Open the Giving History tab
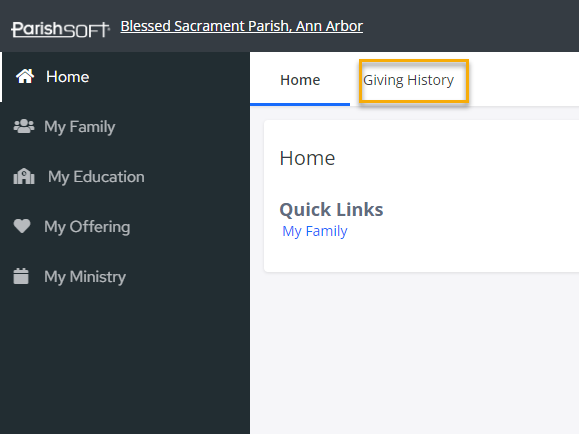Viewport: 579px width, 434px height. 408,80
